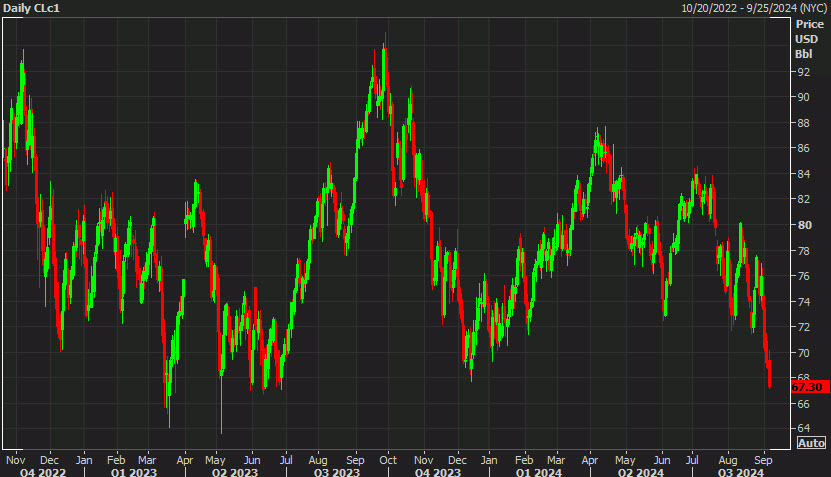Click the Price axis heading

click(x=810, y=24)
